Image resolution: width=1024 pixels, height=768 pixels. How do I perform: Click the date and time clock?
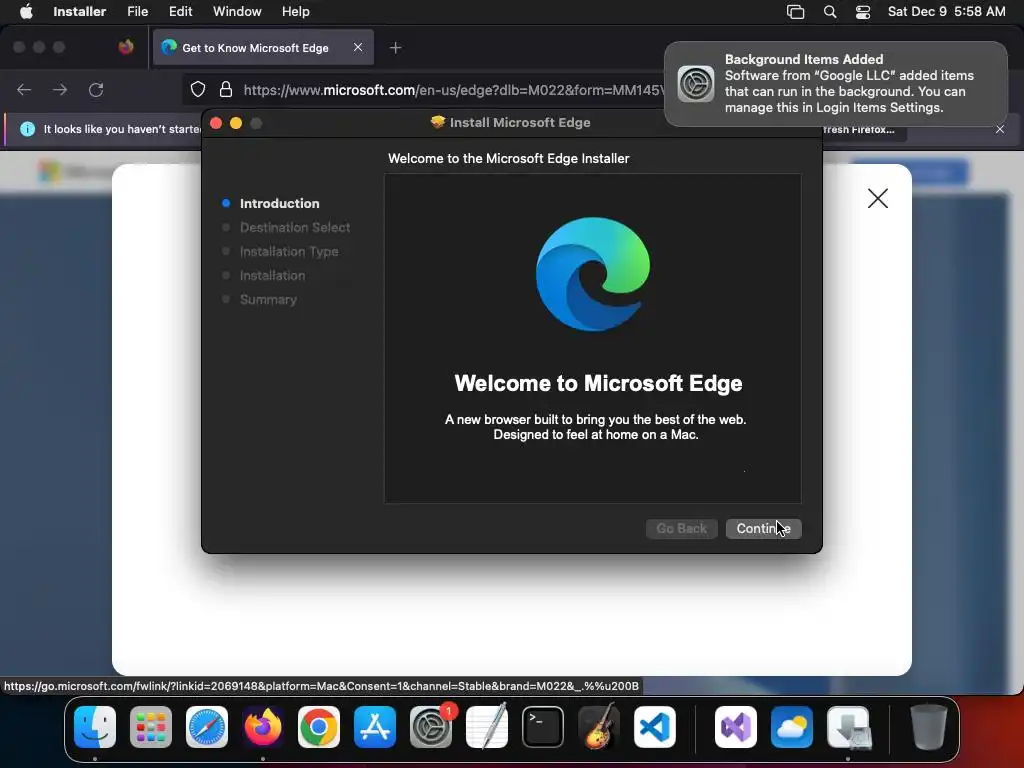(946, 12)
